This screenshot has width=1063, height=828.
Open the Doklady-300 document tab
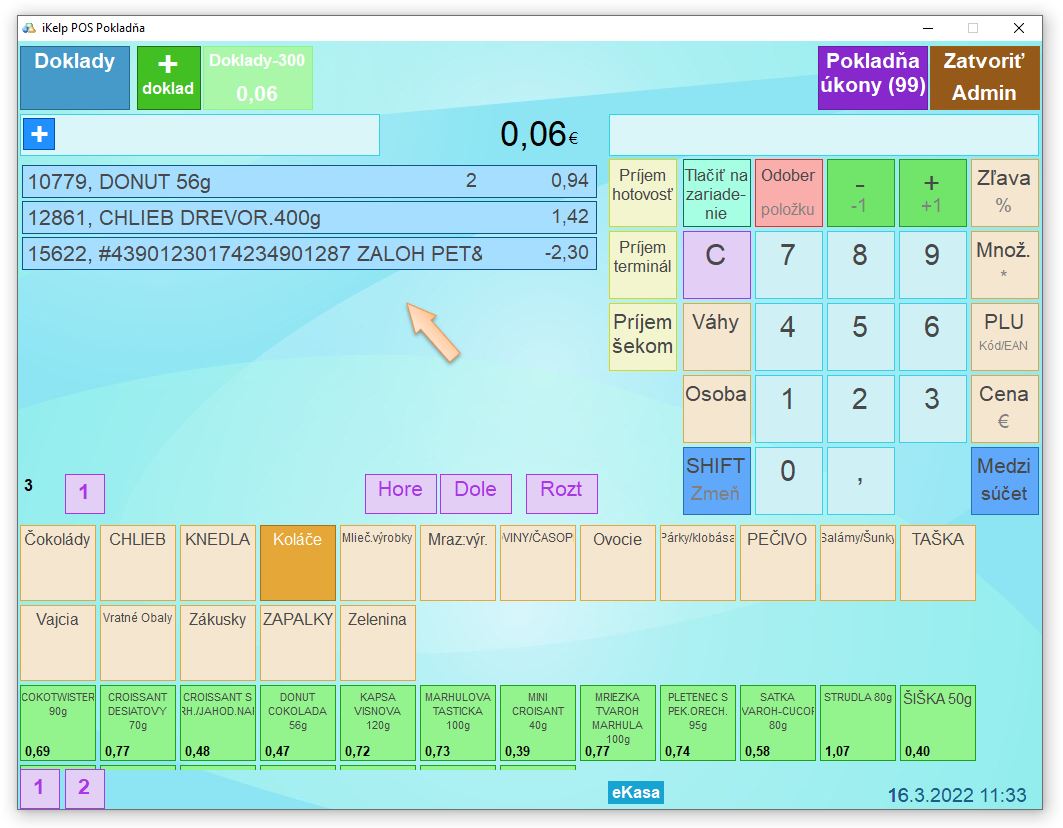click(x=258, y=78)
